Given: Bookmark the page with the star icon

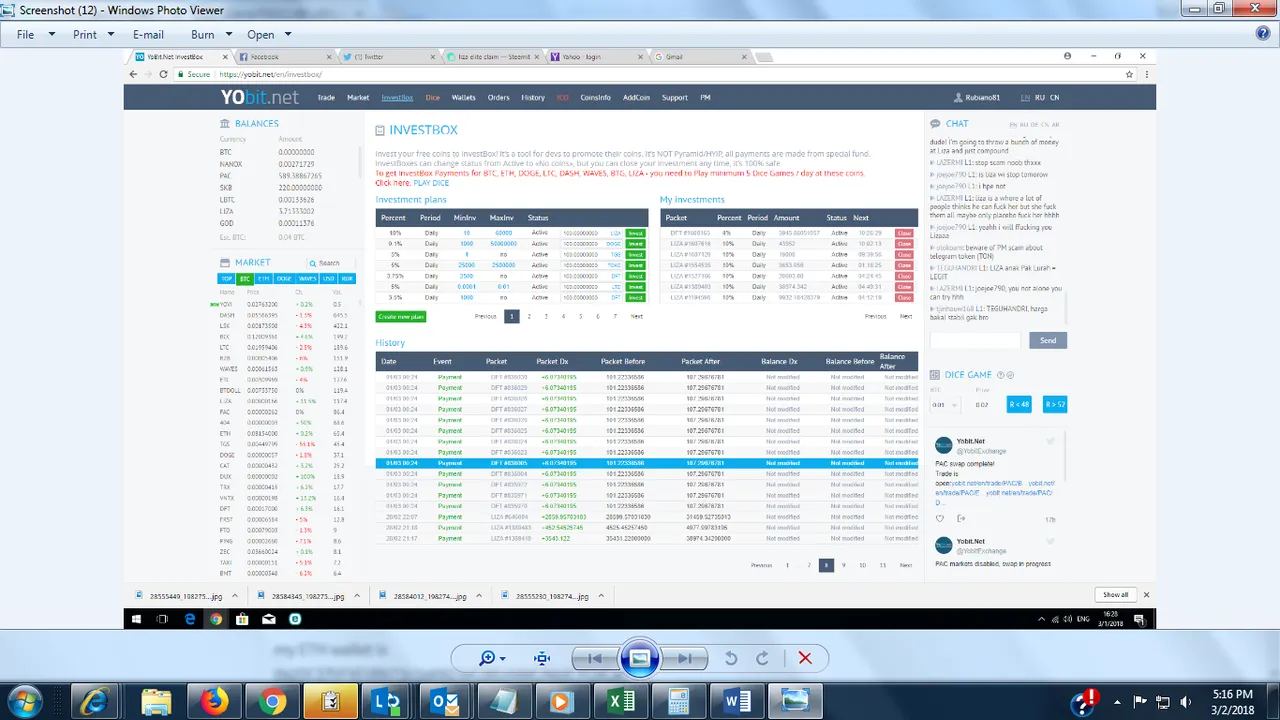Looking at the screenshot, I should click(1129, 74).
